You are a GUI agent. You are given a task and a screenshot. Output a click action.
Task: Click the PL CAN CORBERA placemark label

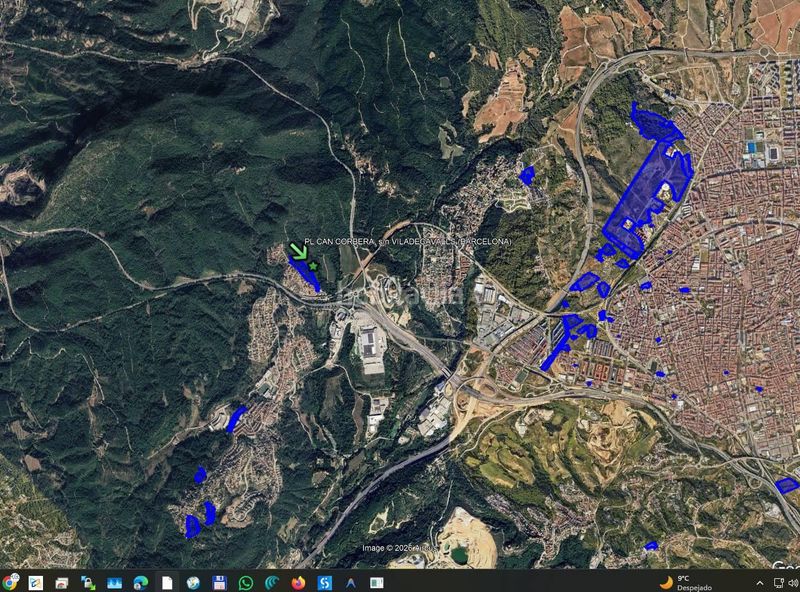click(407, 241)
